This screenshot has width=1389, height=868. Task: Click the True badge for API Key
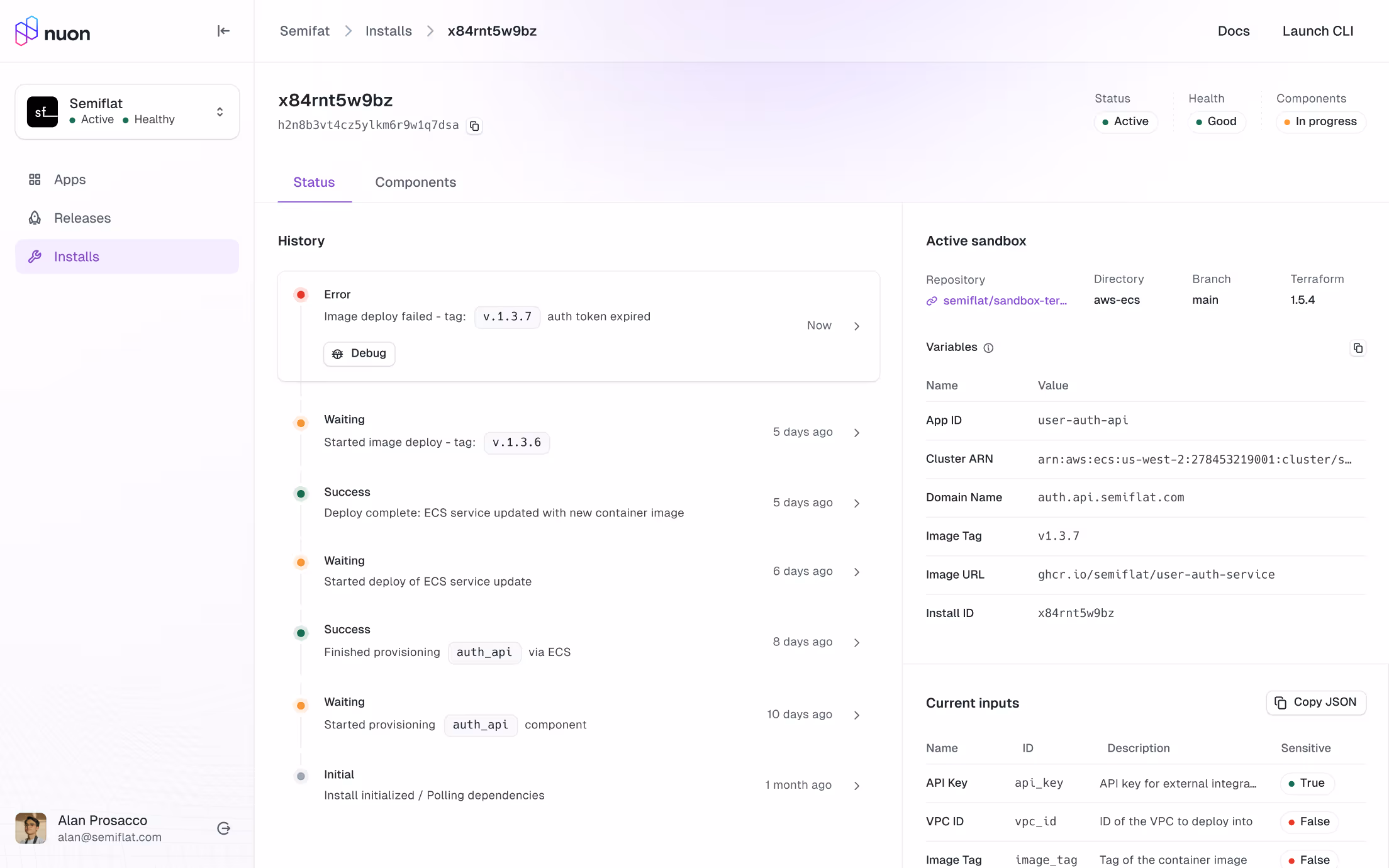coord(1307,783)
